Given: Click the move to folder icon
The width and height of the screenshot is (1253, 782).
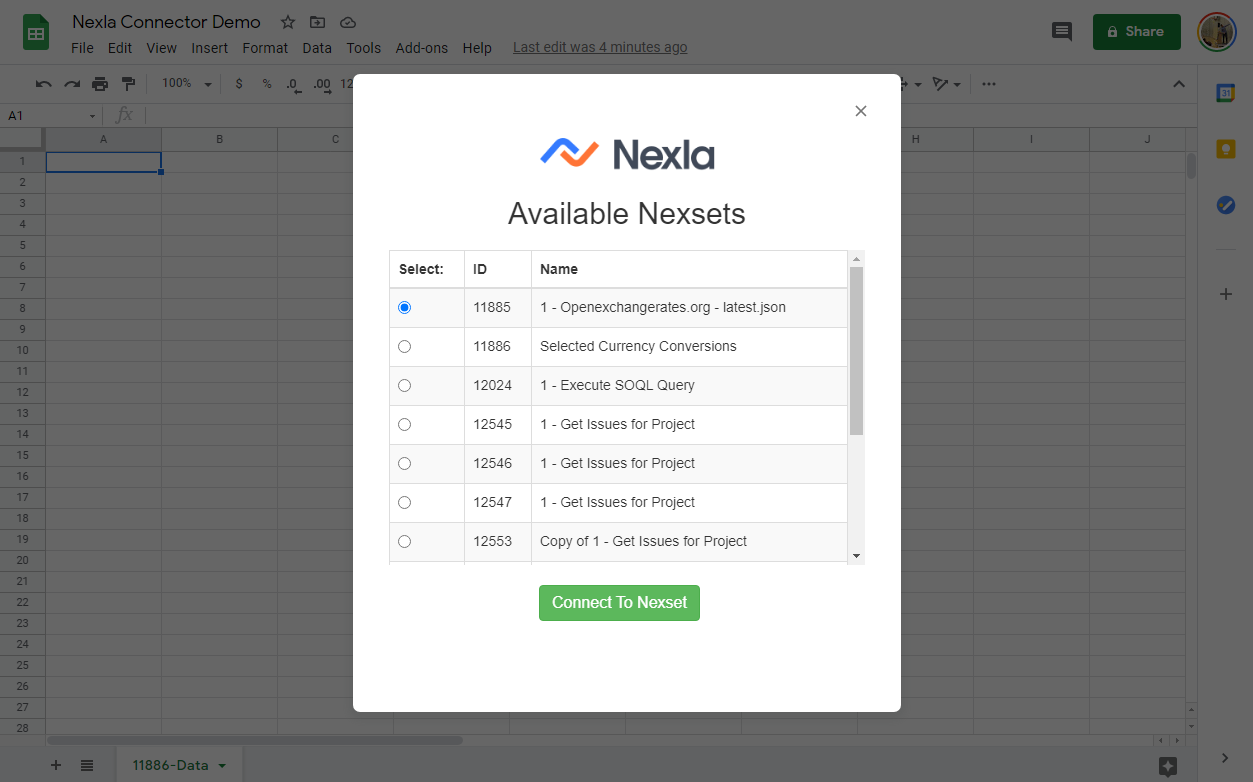Looking at the screenshot, I should [317, 22].
